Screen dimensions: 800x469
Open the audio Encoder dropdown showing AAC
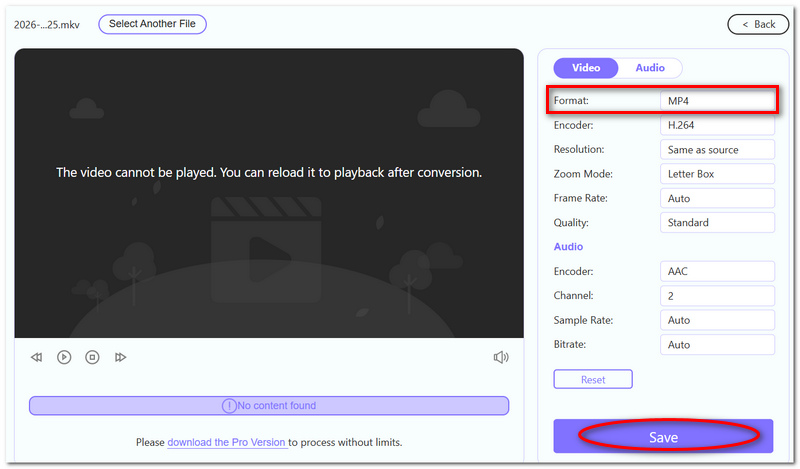(x=717, y=271)
